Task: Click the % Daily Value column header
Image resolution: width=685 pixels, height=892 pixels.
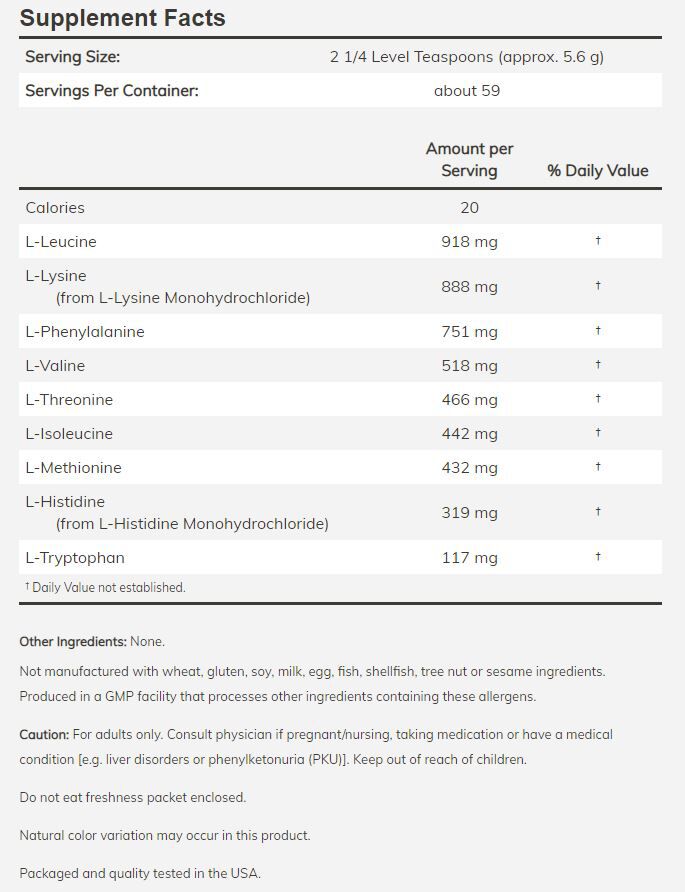Action: [597, 171]
